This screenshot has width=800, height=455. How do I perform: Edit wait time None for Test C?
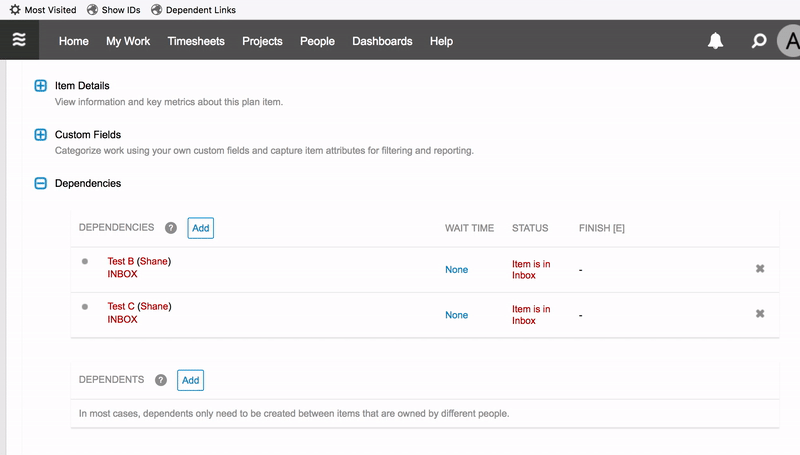(x=456, y=315)
